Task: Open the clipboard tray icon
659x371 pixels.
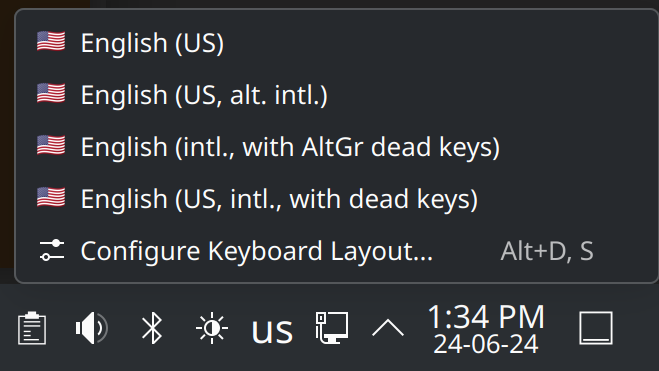Action: (32, 328)
